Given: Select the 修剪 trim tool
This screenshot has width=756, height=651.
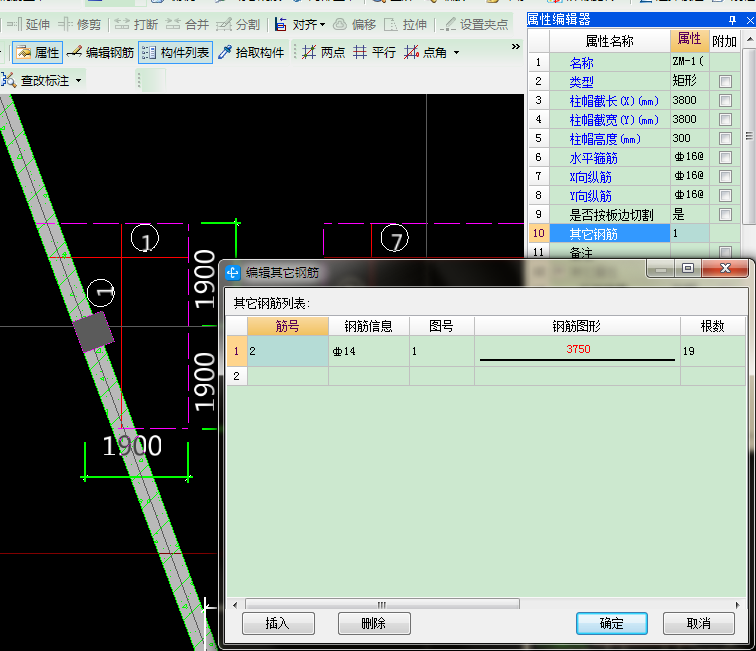Looking at the screenshot, I should click(80, 24).
